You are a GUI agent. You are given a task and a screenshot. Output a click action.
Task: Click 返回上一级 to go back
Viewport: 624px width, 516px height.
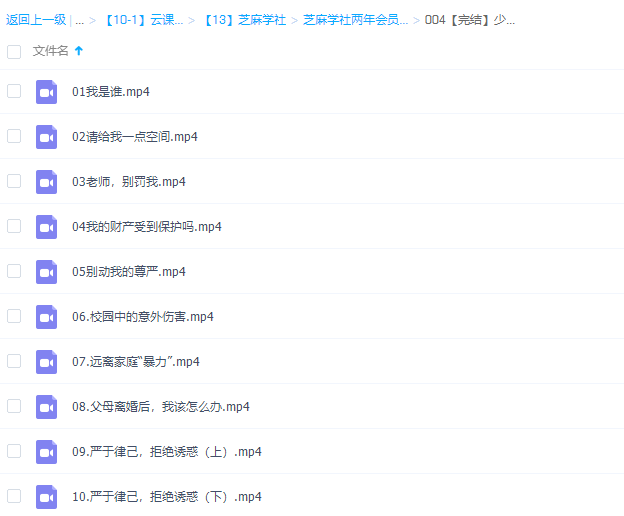pyautogui.click(x=37, y=20)
